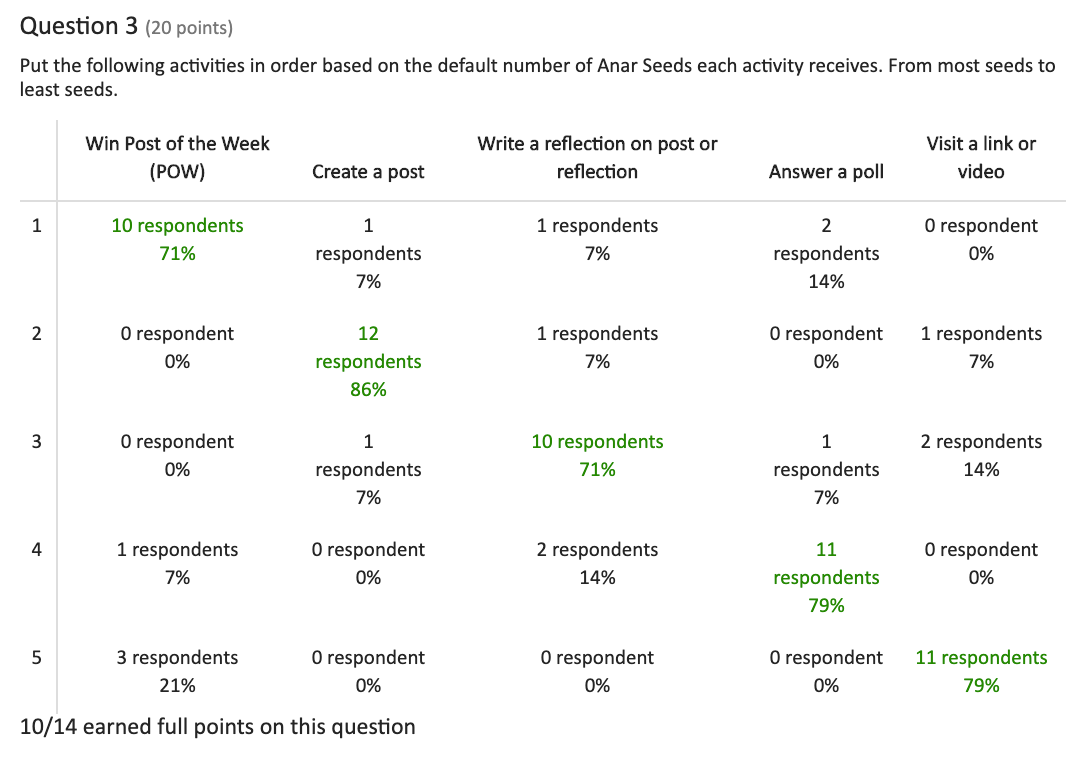Select the row number 5 label
The height and width of the screenshot is (764, 1086).
[37, 657]
